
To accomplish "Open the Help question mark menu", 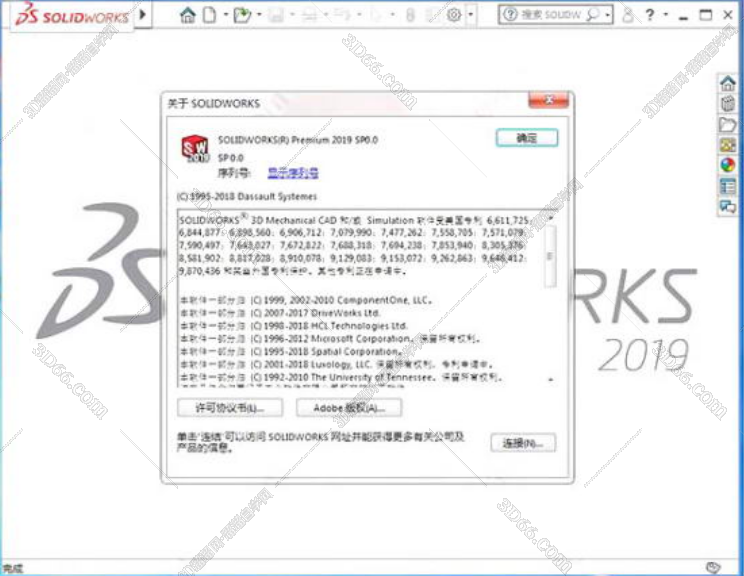I will tap(650, 15).
